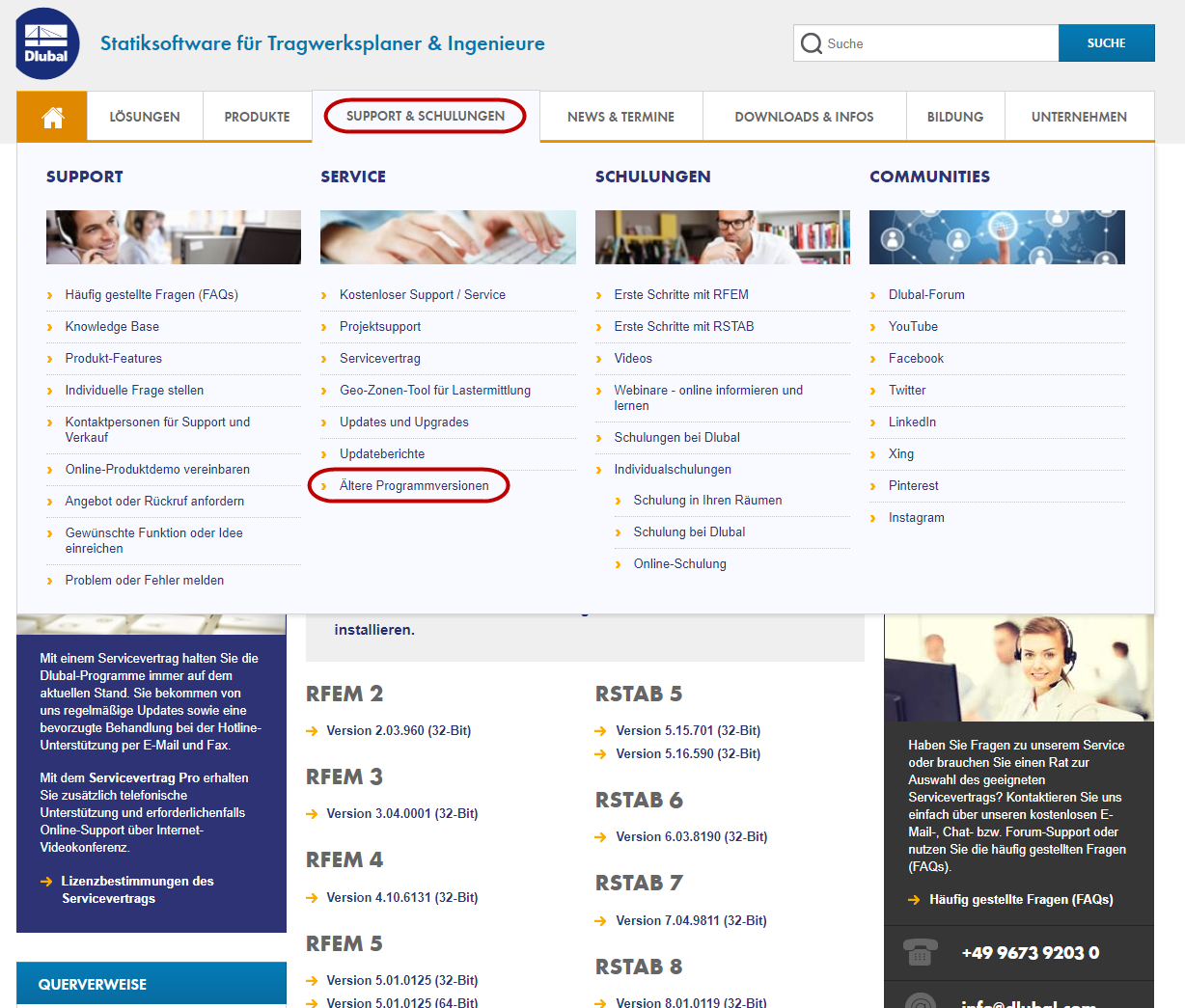Screen dimensions: 1185x1008
Task: Switch to the NEWS & TERMINE tab
Action: tap(620, 116)
